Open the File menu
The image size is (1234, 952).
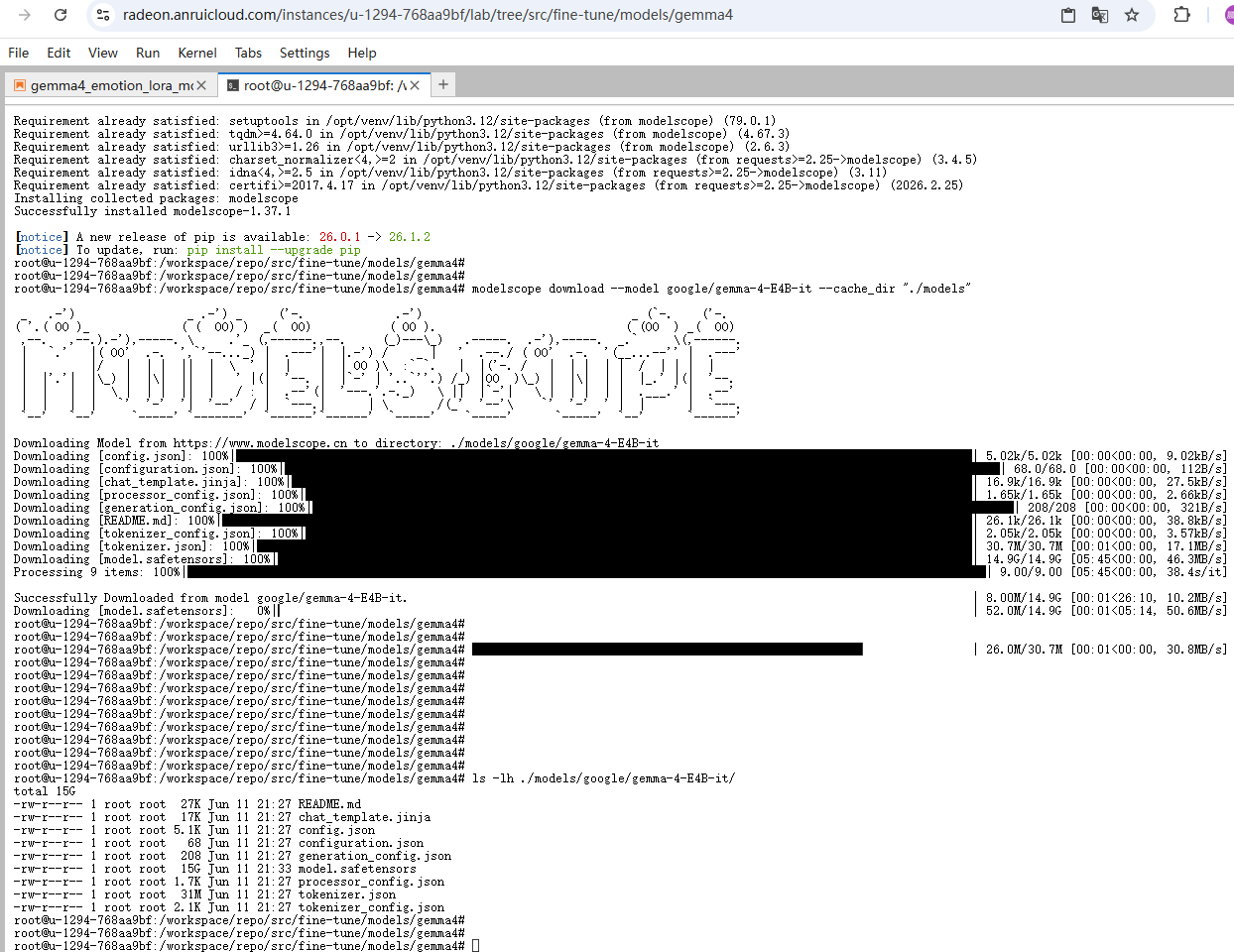[19, 53]
